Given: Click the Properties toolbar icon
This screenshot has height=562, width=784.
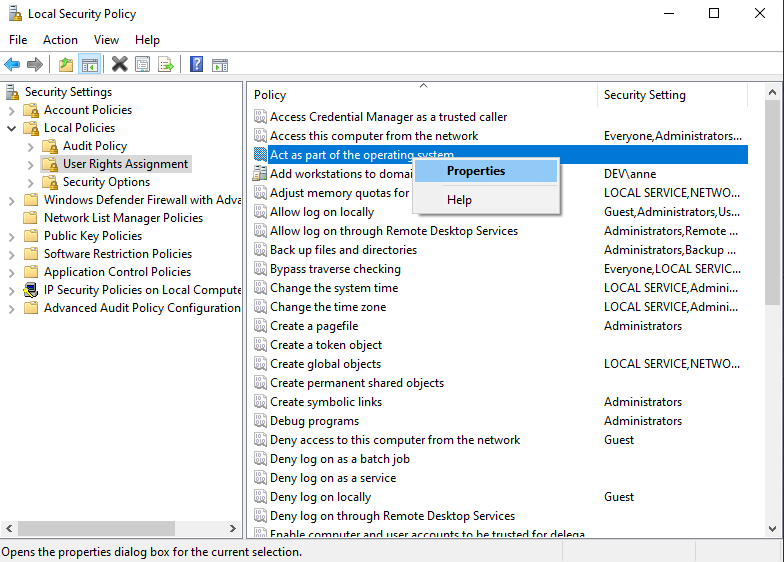Looking at the screenshot, I should (x=143, y=65).
